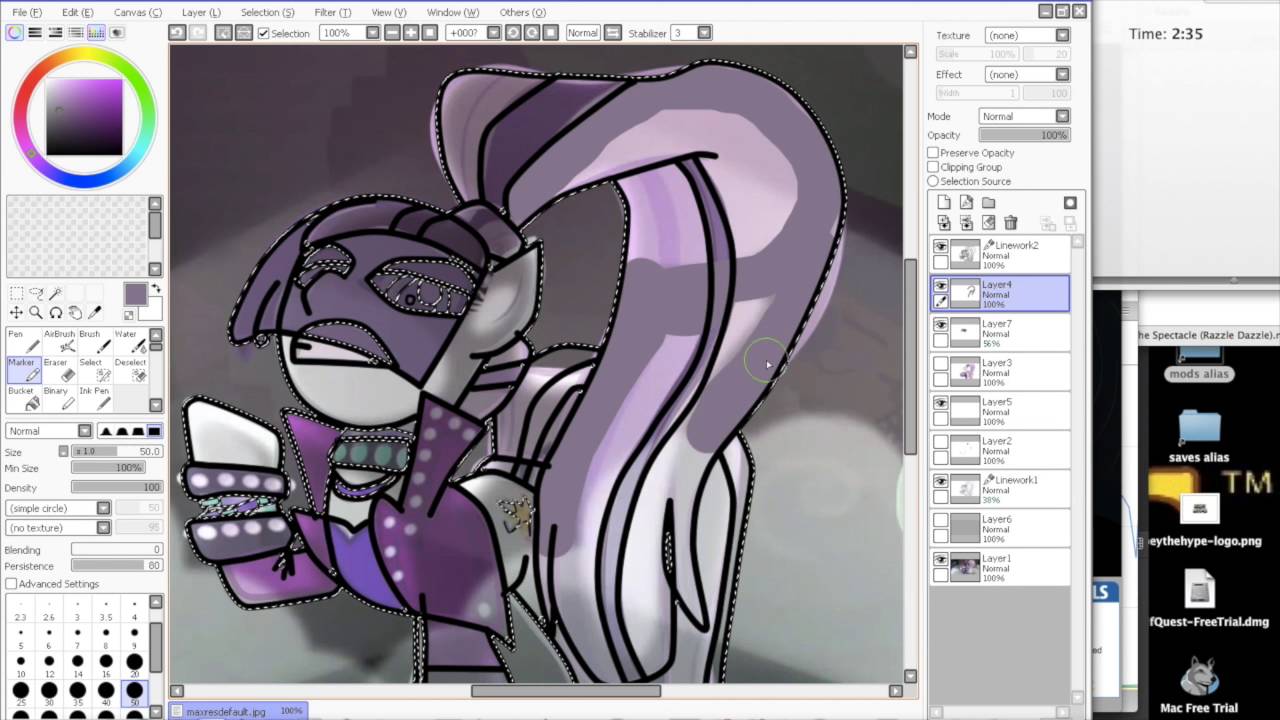Toggle the Selection checkbox in toolbar
The width and height of the screenshot is (1280, 720).
coord(264,33)
